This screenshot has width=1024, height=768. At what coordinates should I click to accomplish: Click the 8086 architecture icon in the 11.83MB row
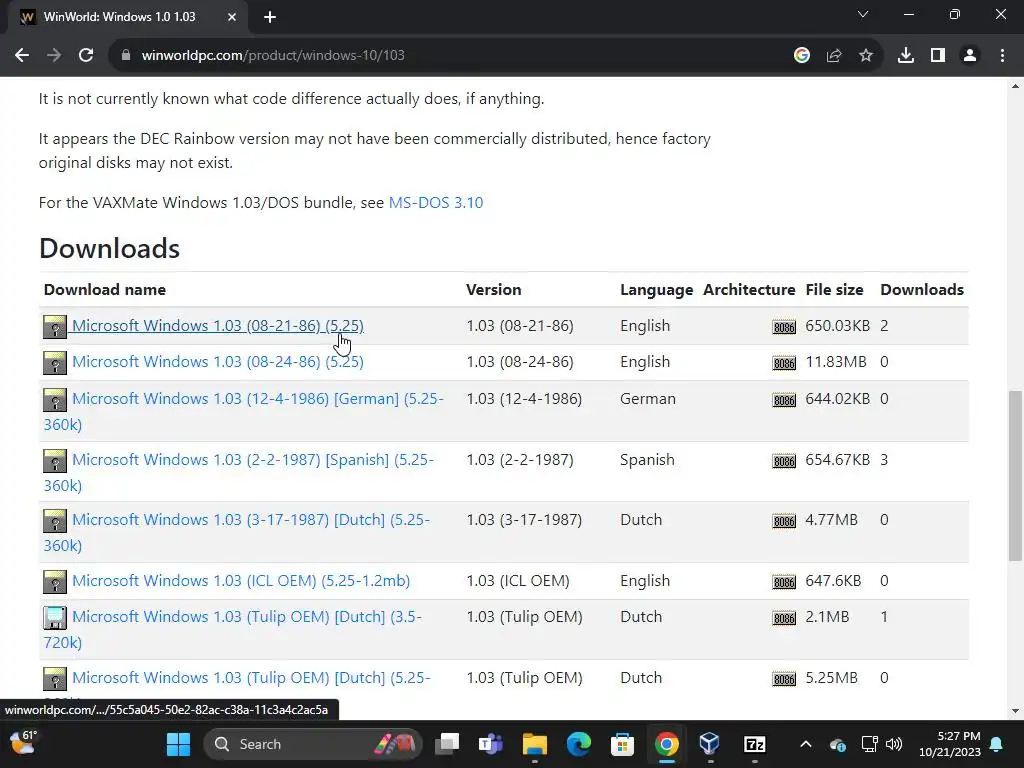pyautogui.click(x=784, y=363)
